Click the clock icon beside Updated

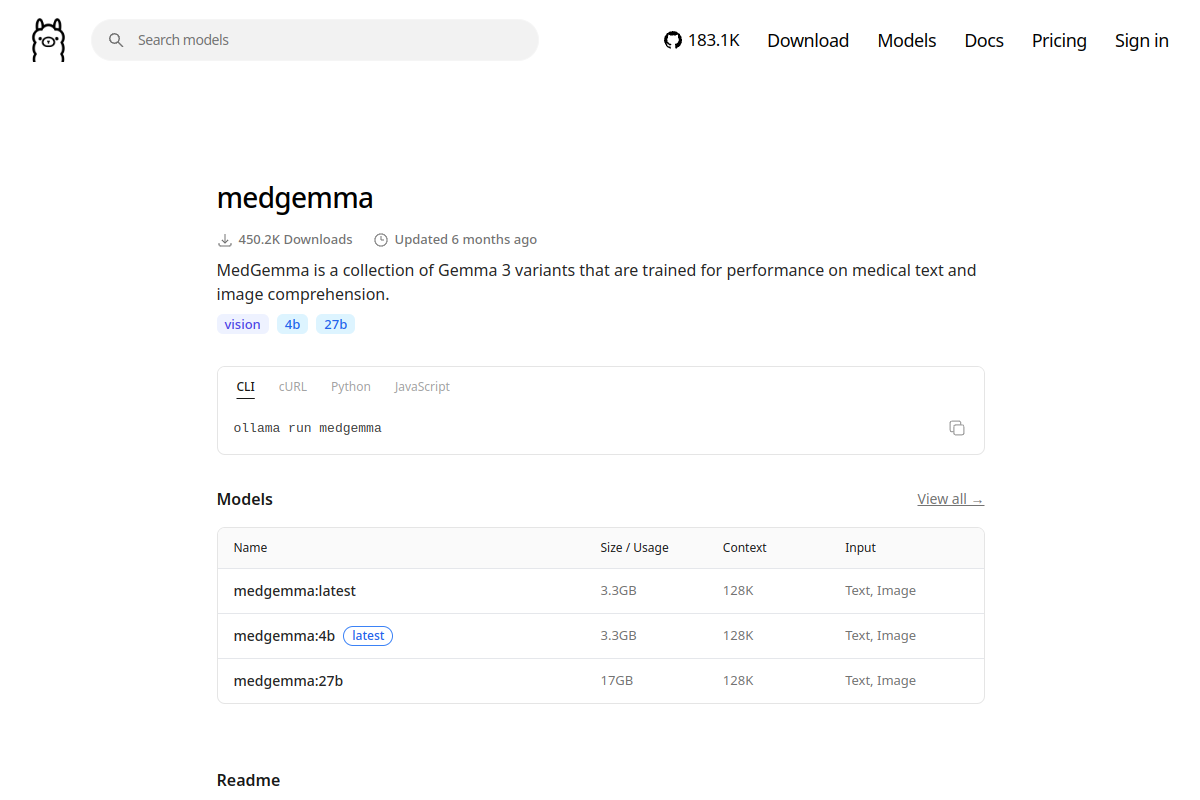point(381,240)
